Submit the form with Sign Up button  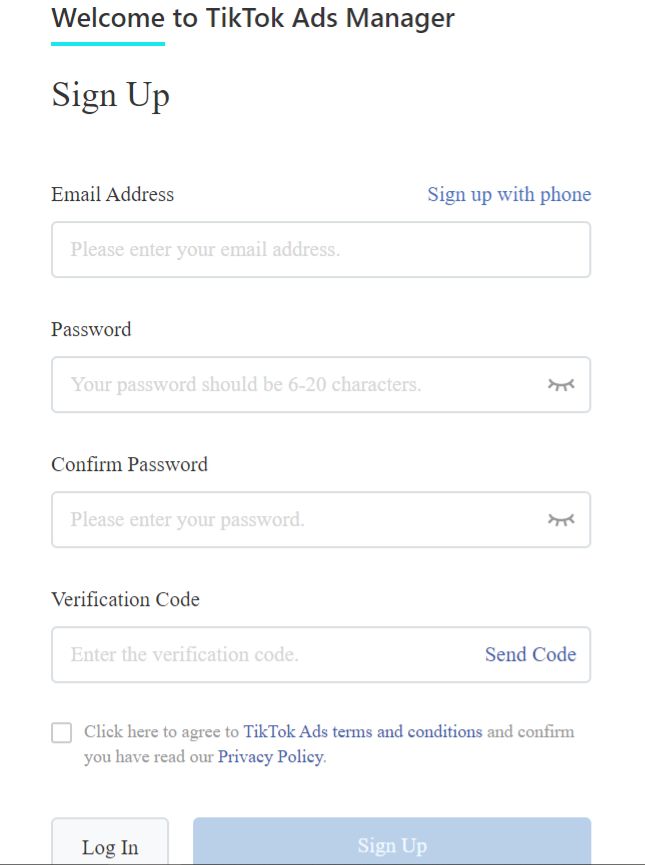coord(391,845)
